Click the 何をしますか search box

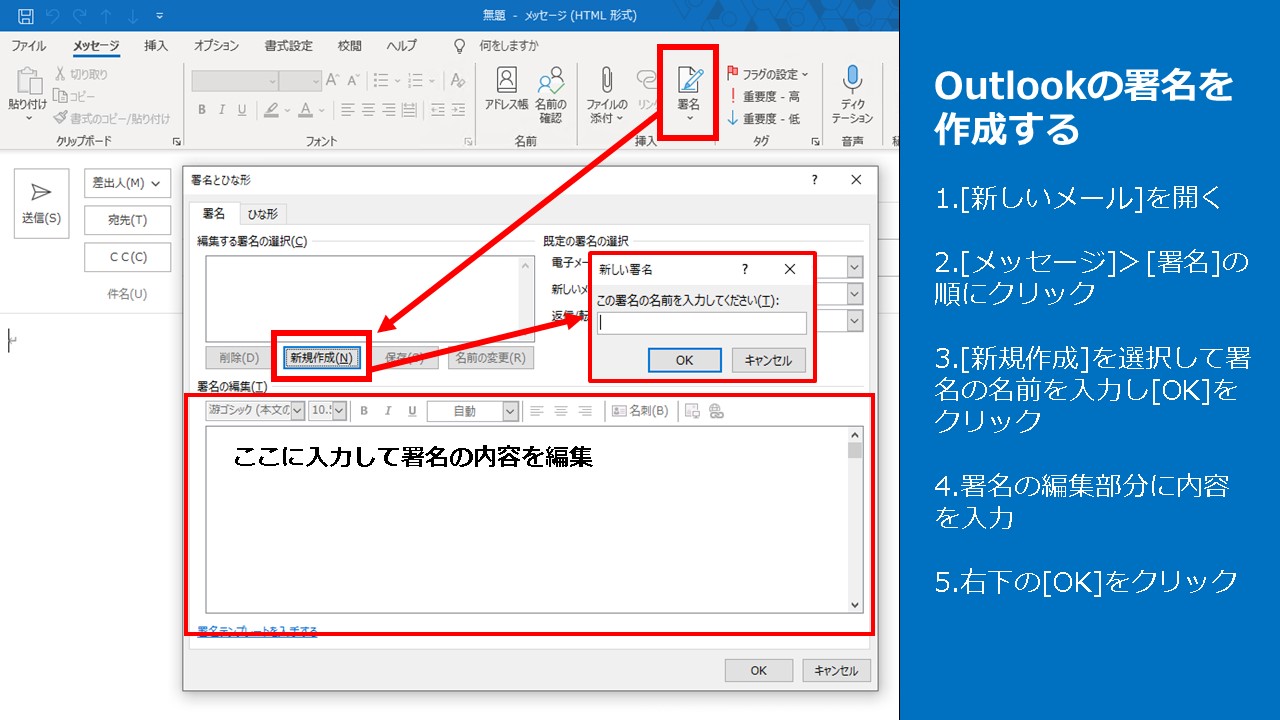509,46
